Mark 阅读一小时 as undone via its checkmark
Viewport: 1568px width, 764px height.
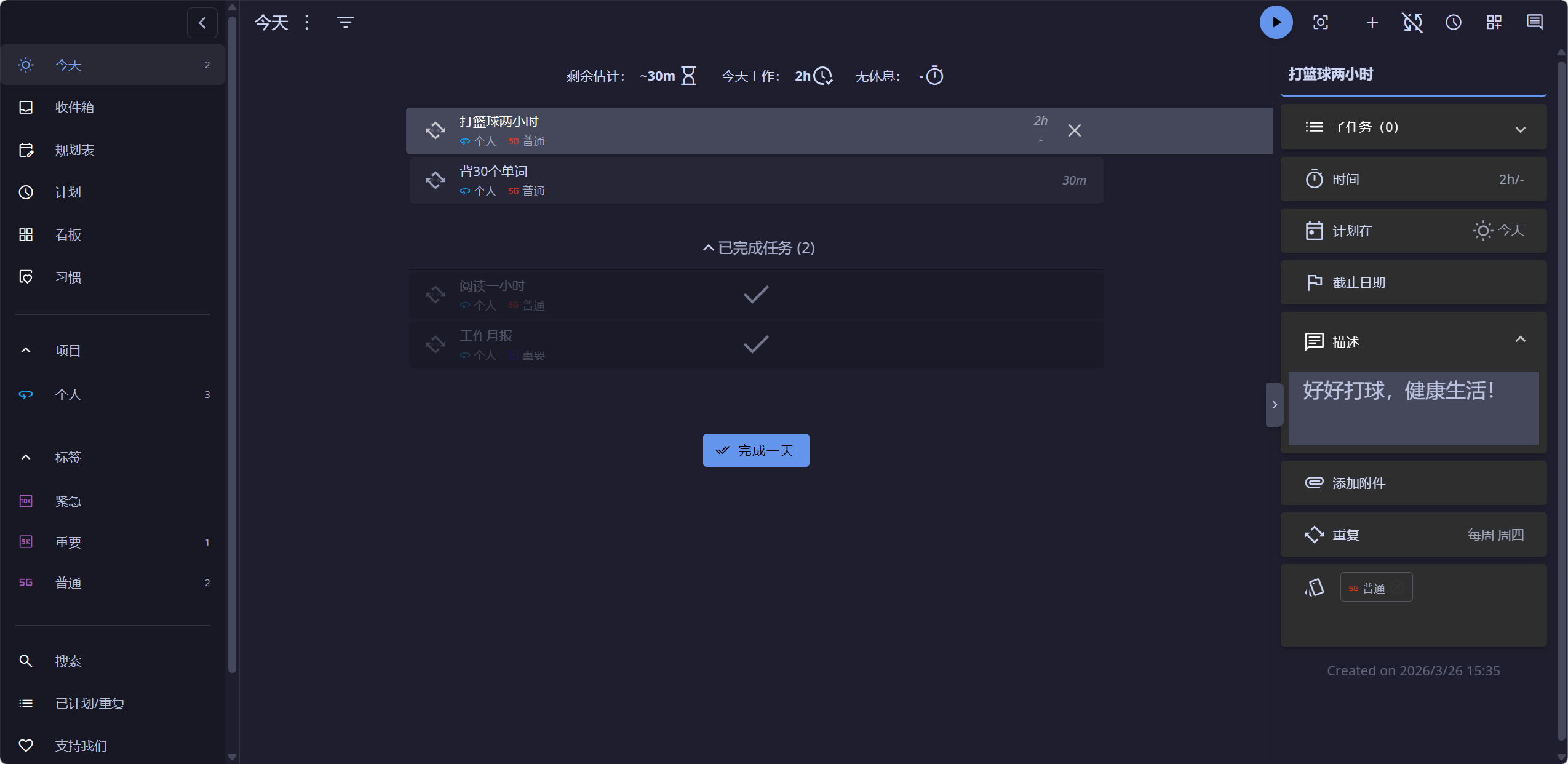755,295
